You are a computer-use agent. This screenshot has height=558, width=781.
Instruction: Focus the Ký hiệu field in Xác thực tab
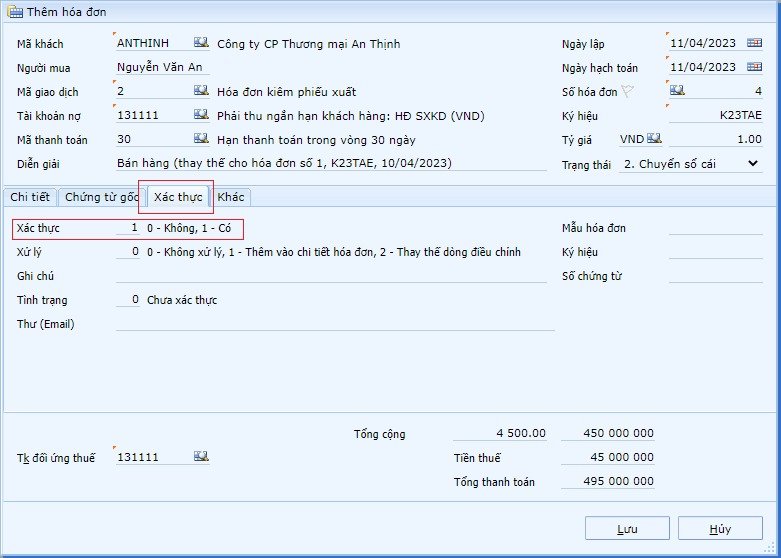[x=716, y=252]
